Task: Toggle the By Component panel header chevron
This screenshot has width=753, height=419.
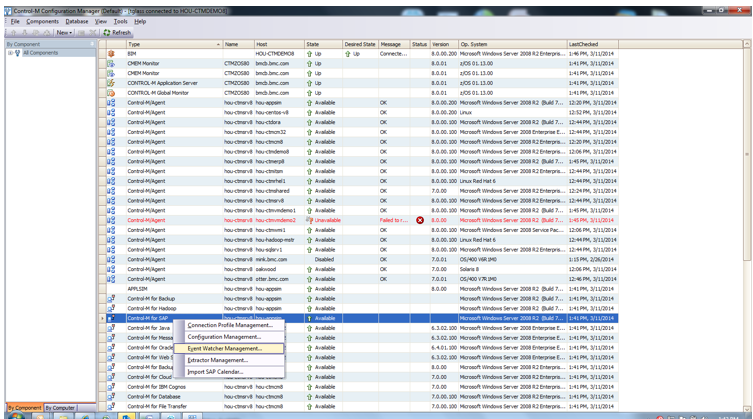Action: click(92, 44)
